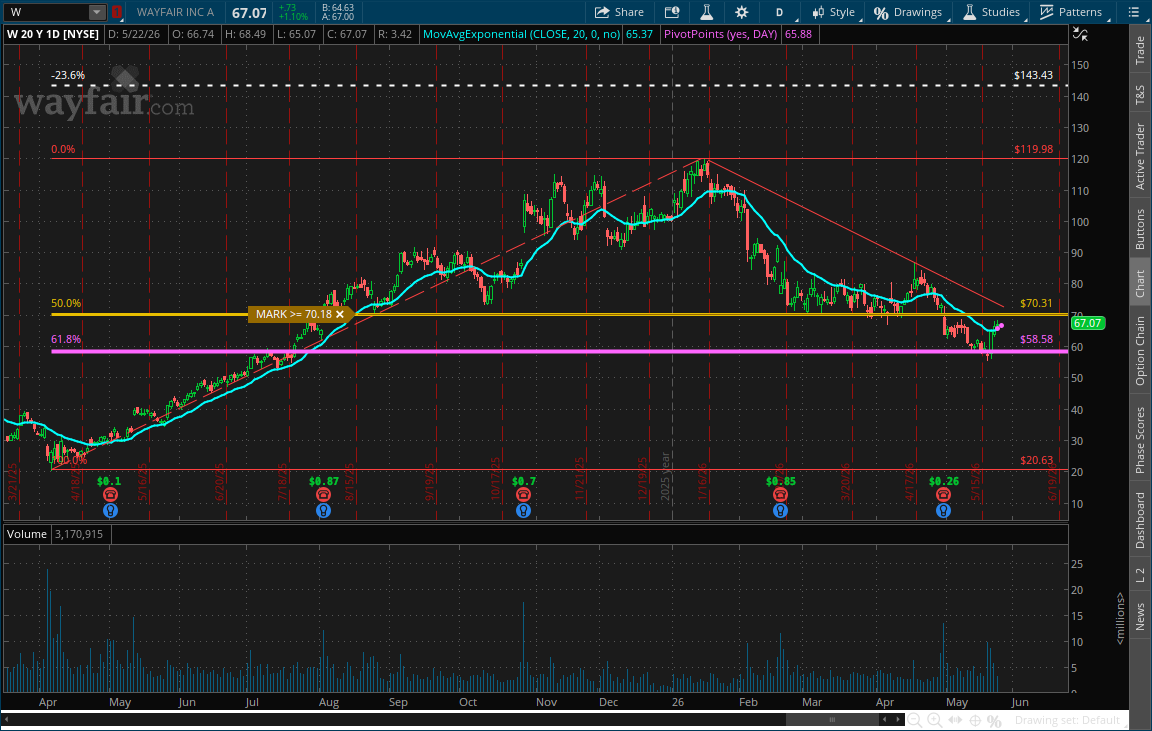Image resolution: width=1152 pixels, height=731 pixels.
Task: Click the $143.43 Fibonacci level label
Action: (1033, 75)
